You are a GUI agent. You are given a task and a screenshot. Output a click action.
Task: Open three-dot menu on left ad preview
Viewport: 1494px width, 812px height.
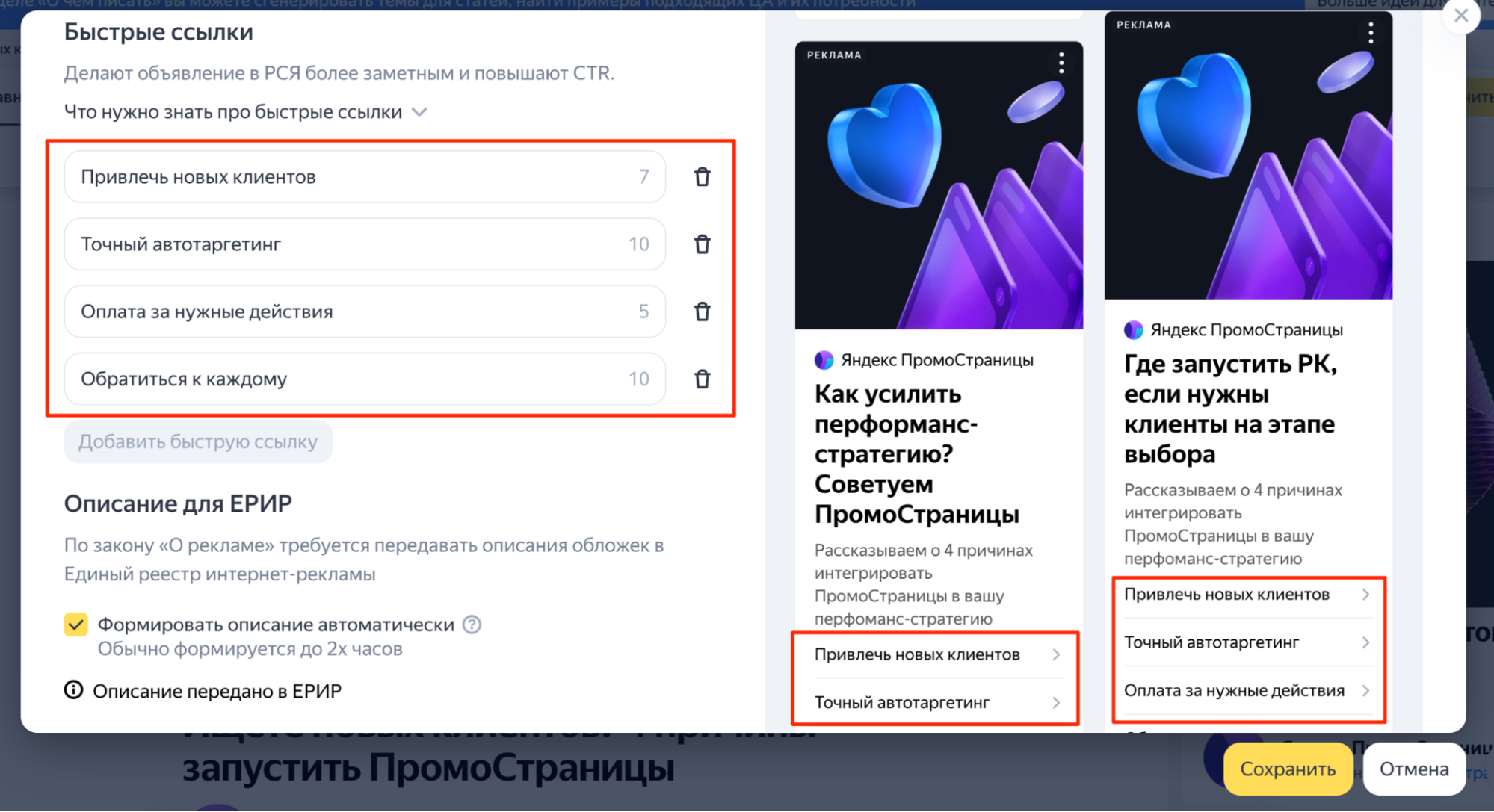pos(1061,63)
